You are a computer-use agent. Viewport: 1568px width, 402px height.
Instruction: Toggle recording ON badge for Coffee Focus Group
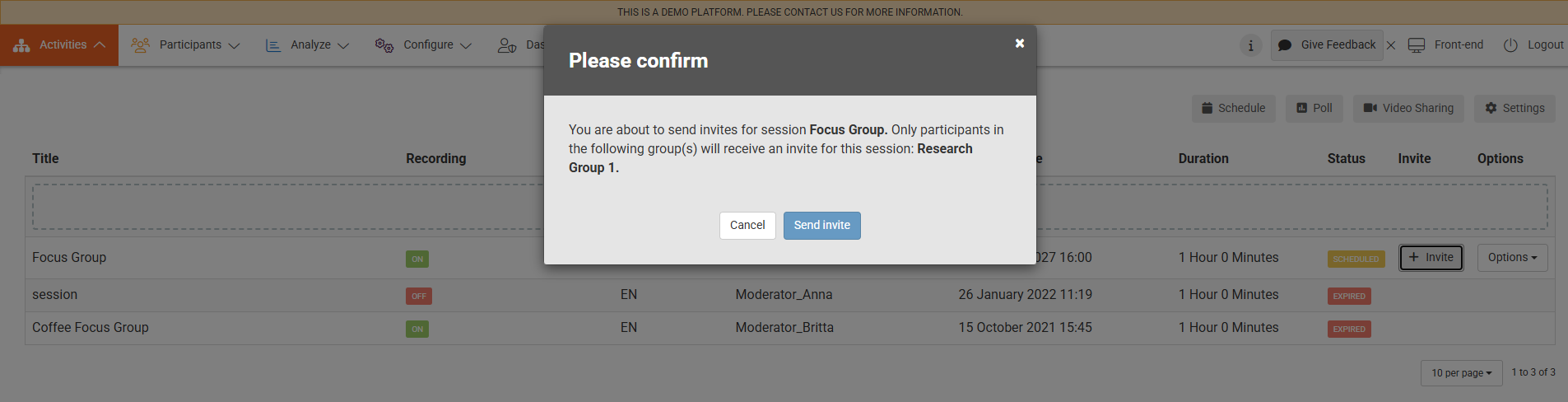click(x=417, y=330)
